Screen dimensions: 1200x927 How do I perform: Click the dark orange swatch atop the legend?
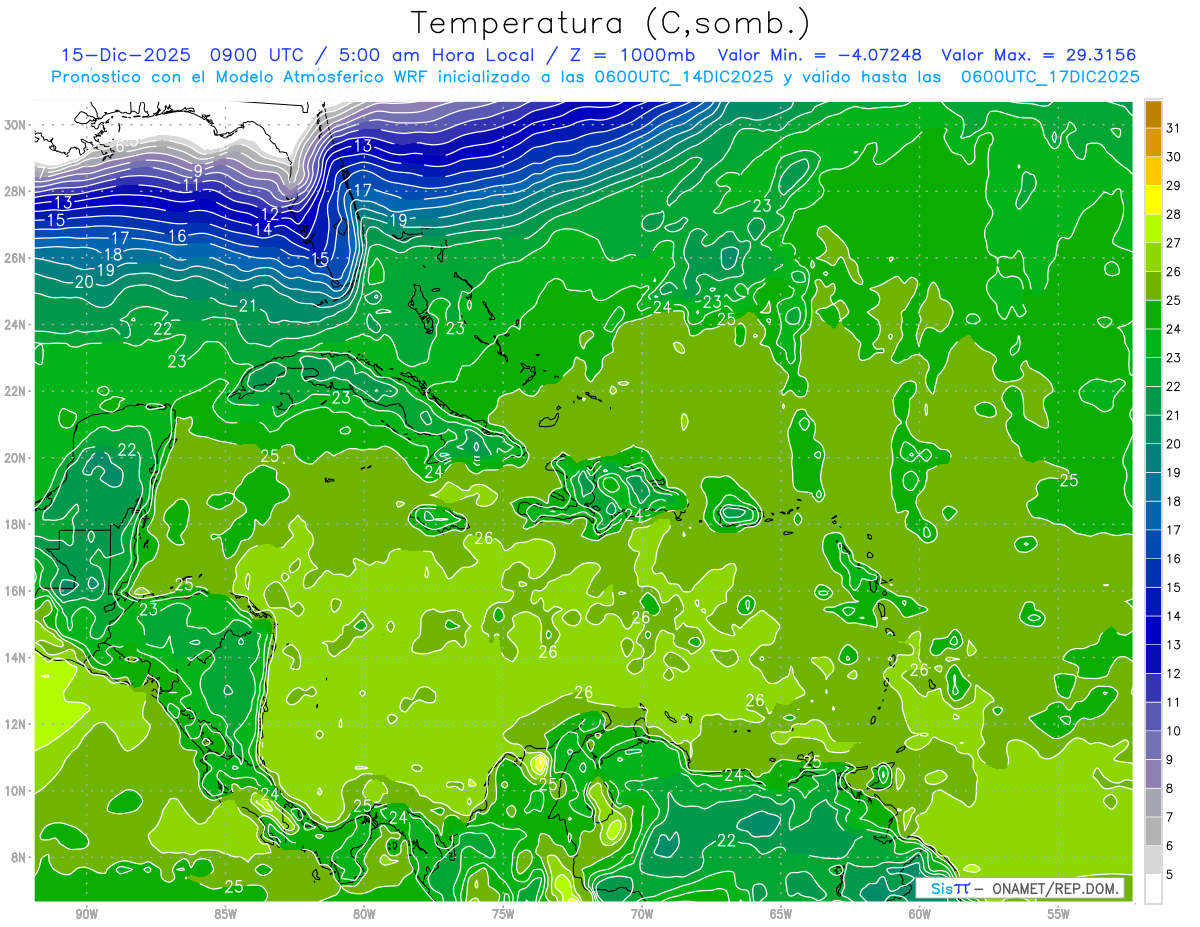click(x=1153, y=114)
